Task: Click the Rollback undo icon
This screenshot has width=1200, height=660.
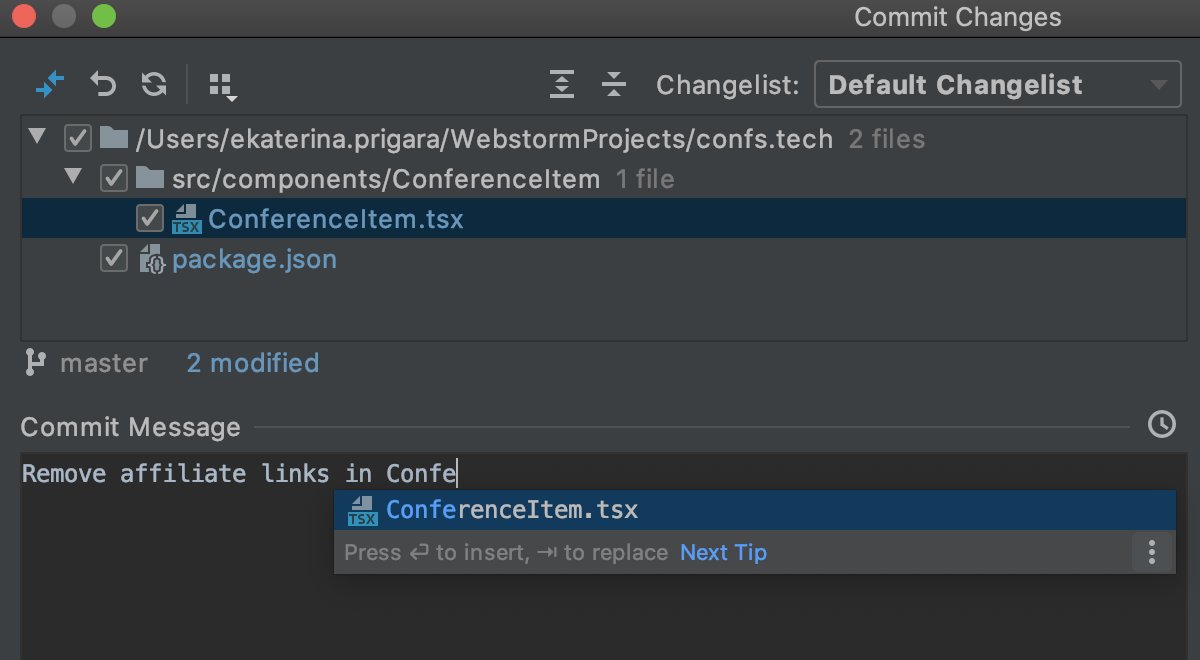Action: click(x=103, y=85)
